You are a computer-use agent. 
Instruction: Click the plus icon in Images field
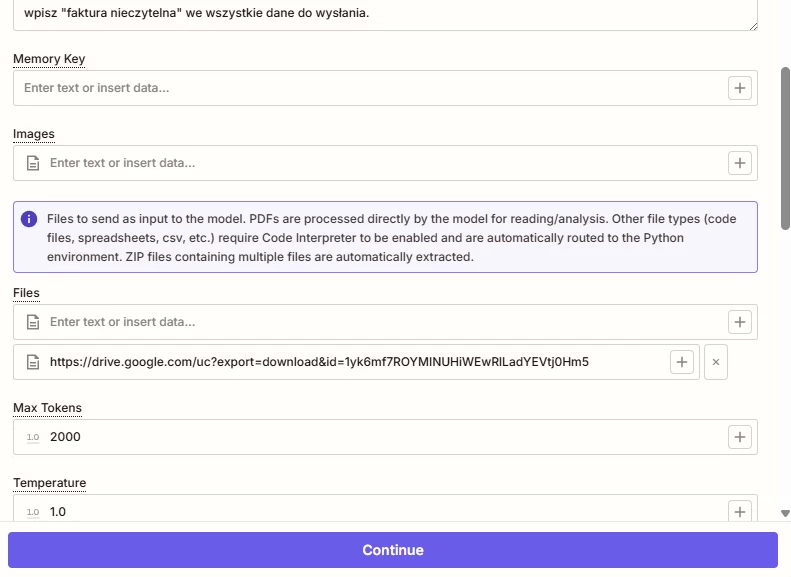(740, 163)
